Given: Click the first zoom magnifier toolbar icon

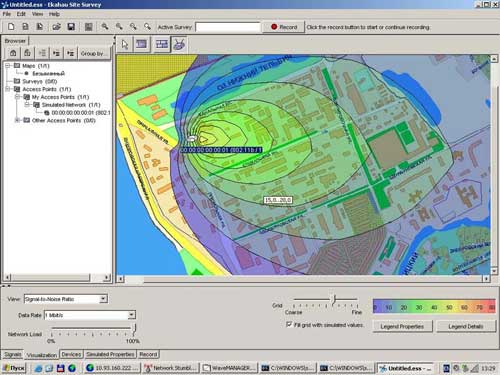Looking at the screenshot, I should (105, 27).
